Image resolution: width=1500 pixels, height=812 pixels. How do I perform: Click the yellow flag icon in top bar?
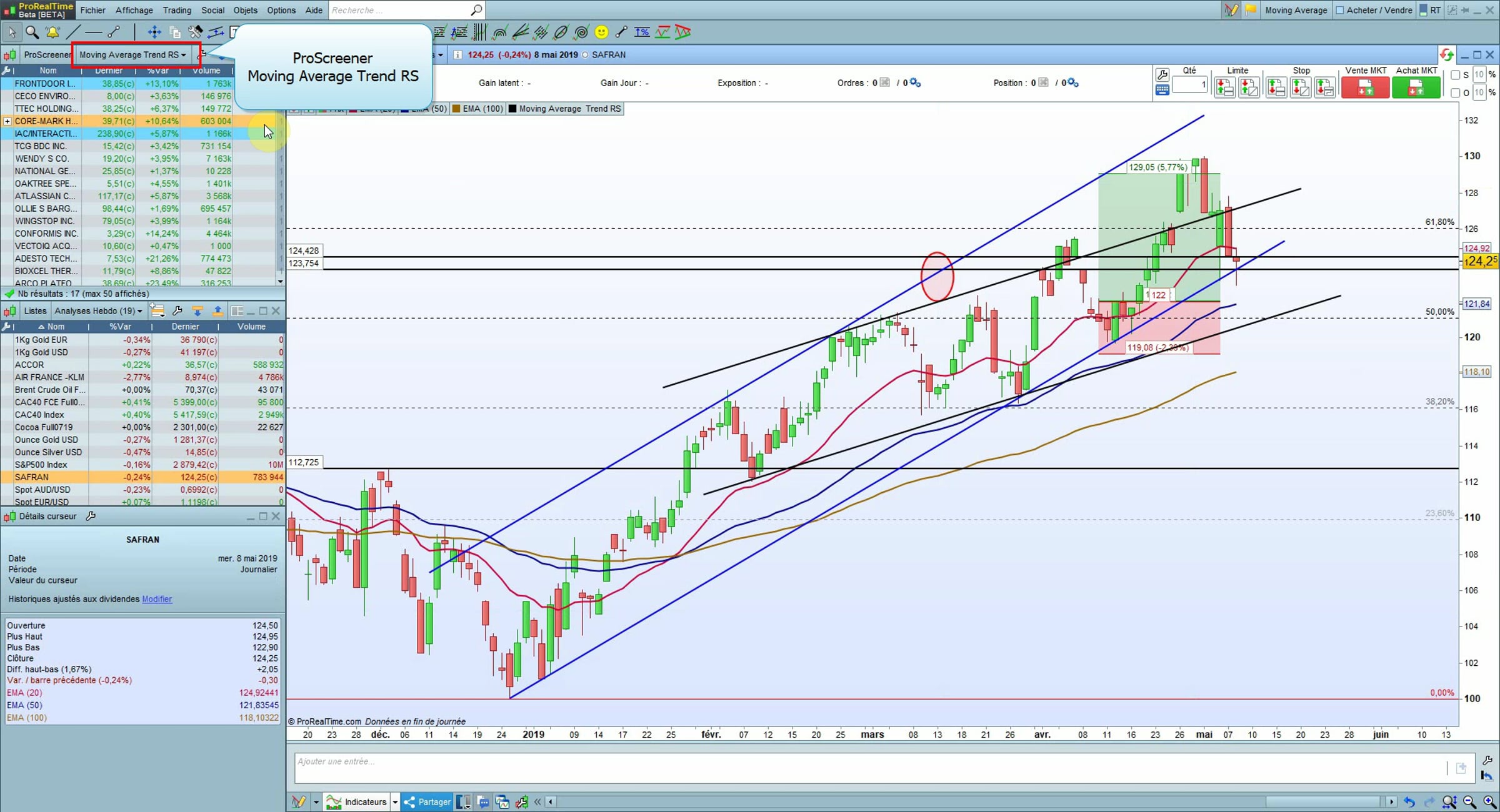click(1251, 10)
